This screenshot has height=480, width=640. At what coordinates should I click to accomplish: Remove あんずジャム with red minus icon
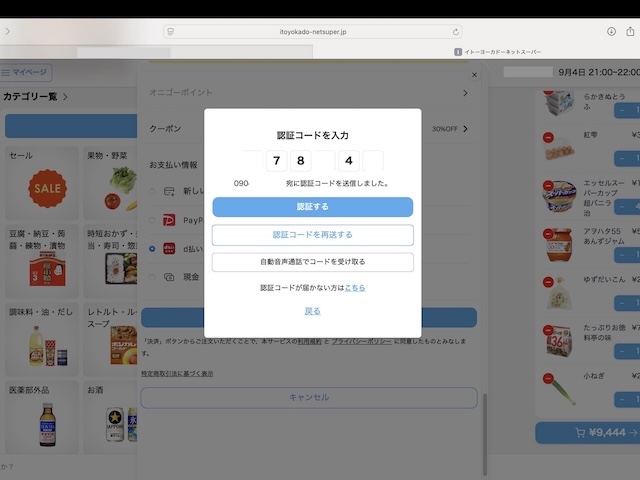[x=548, y=233]
